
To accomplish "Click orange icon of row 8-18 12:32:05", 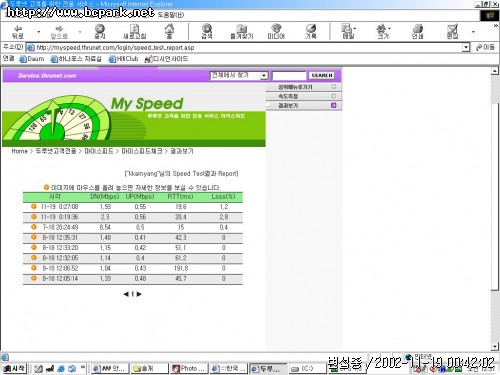I will click(x=34, y=258).
